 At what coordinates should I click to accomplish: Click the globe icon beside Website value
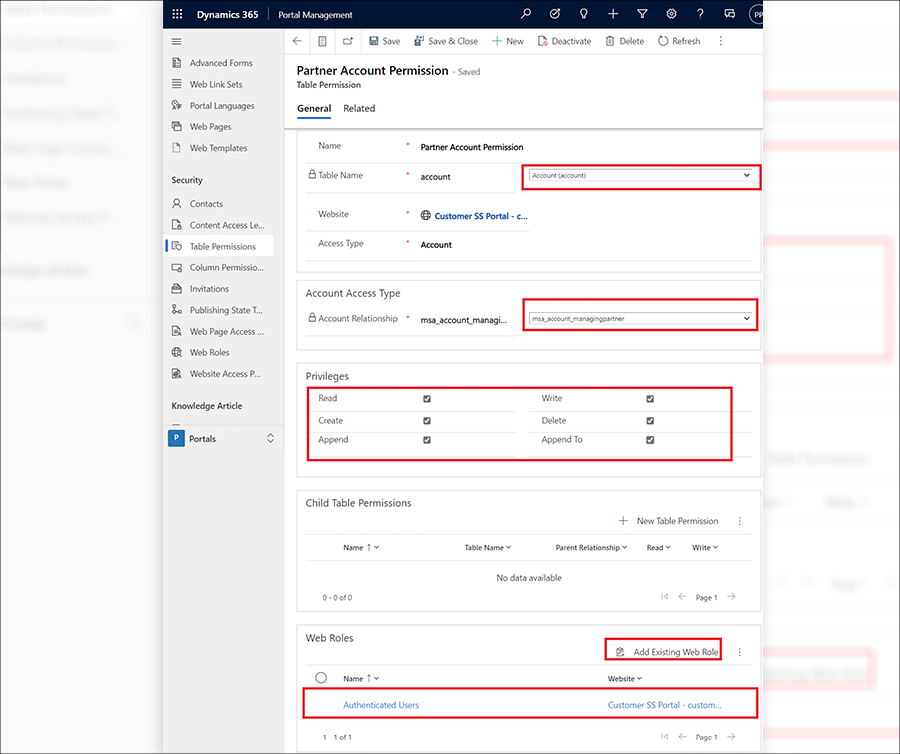(x=425, y=216)
